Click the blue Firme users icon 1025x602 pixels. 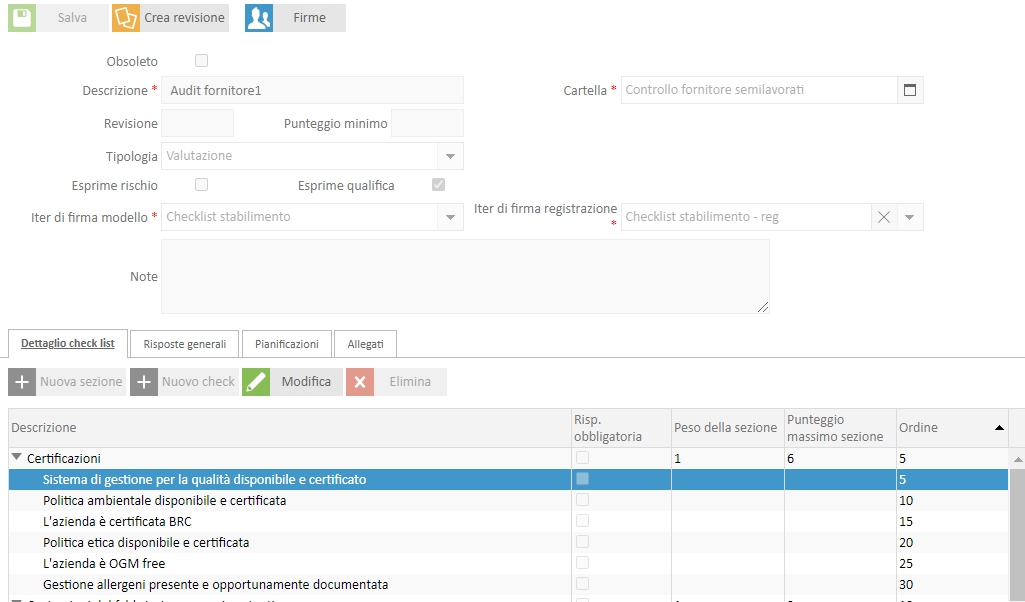259,18
